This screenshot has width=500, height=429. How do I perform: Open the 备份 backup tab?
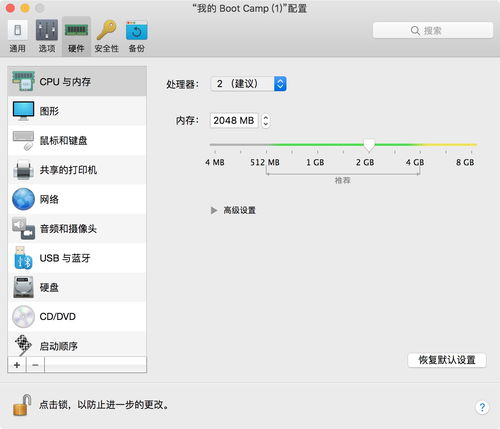[136, 36]
